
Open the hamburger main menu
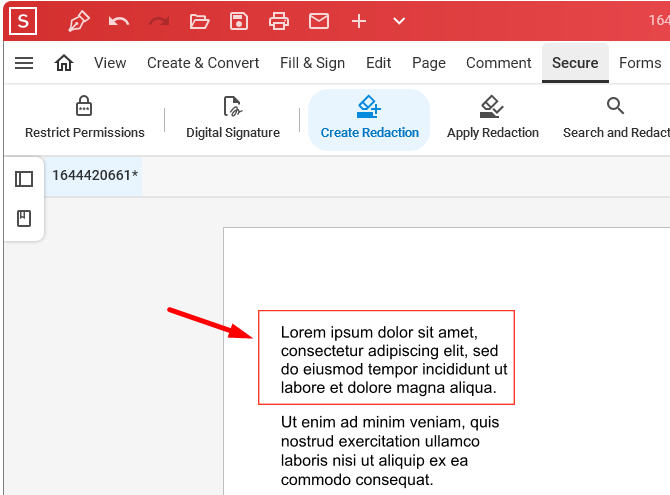pos(24,63)
